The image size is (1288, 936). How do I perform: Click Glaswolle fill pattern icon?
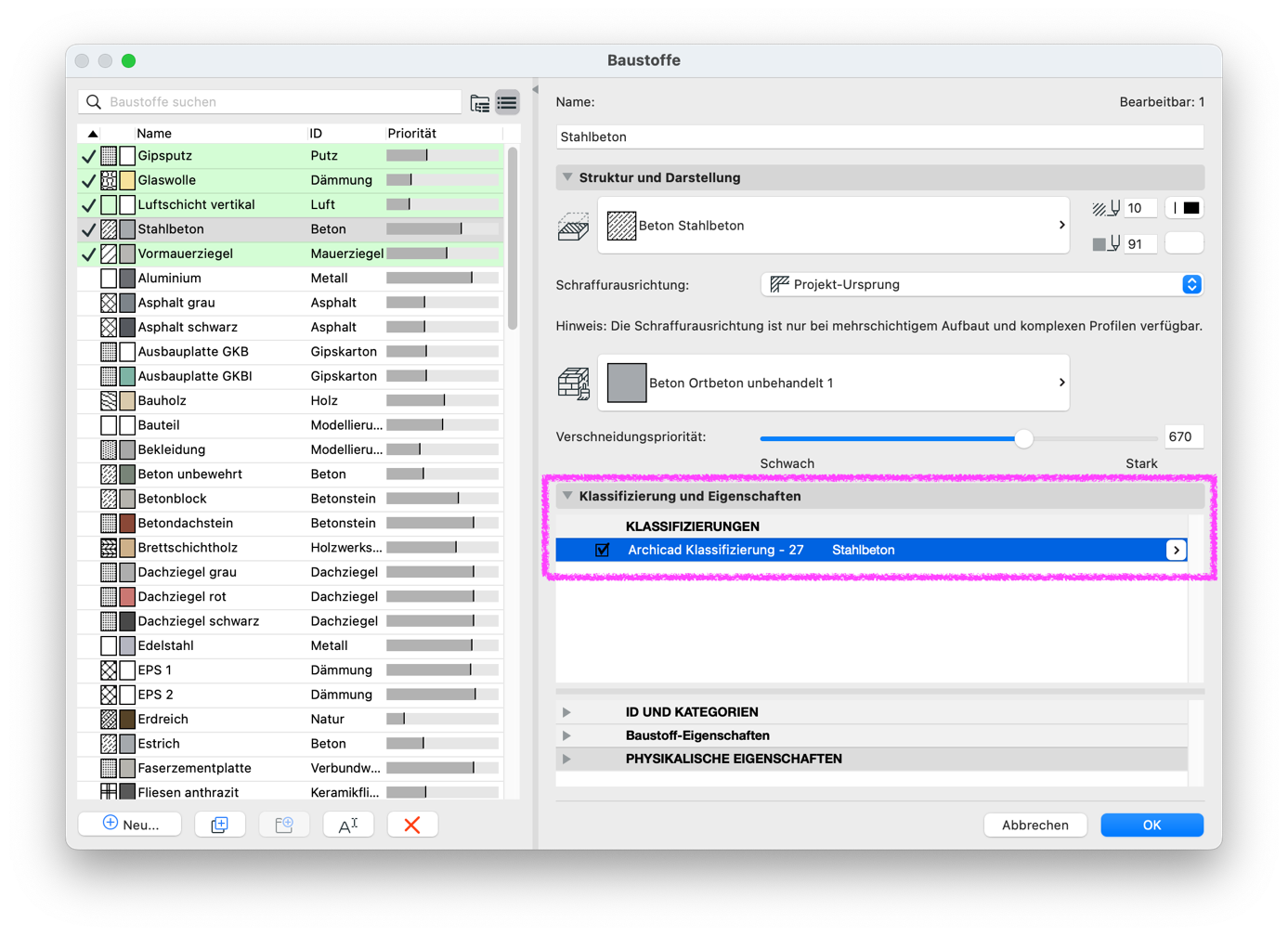click(109, 180)
